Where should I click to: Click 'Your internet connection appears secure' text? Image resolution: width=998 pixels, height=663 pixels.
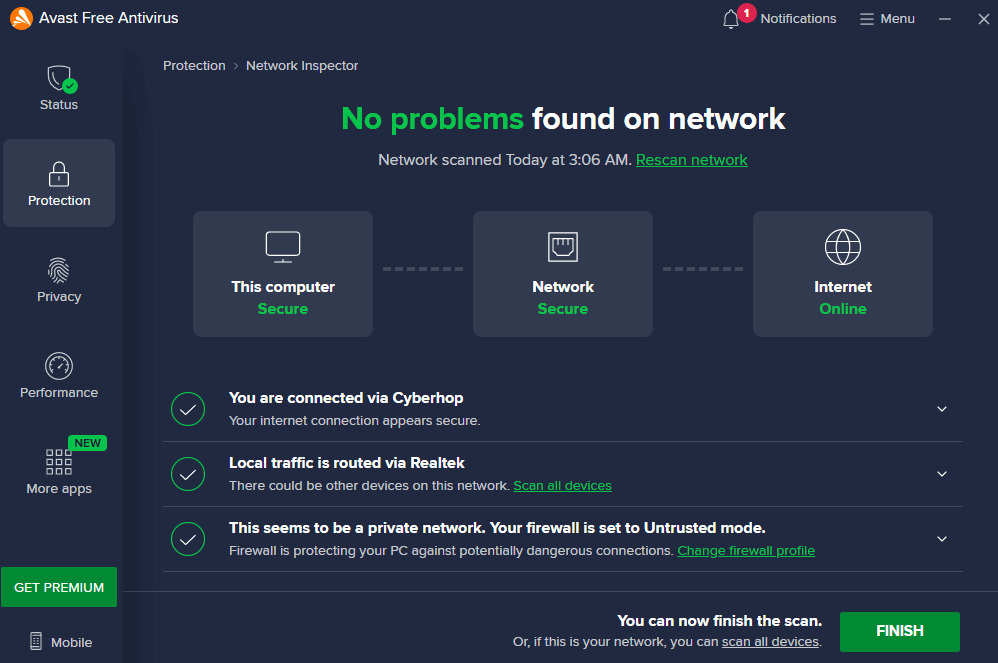(354, 421)
